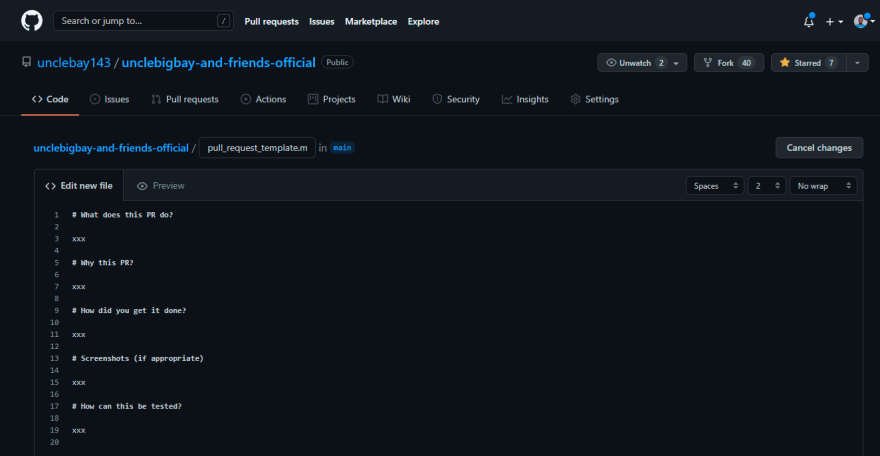Unstar with the Starred button
880x456 pixels.
click(808, 63)
